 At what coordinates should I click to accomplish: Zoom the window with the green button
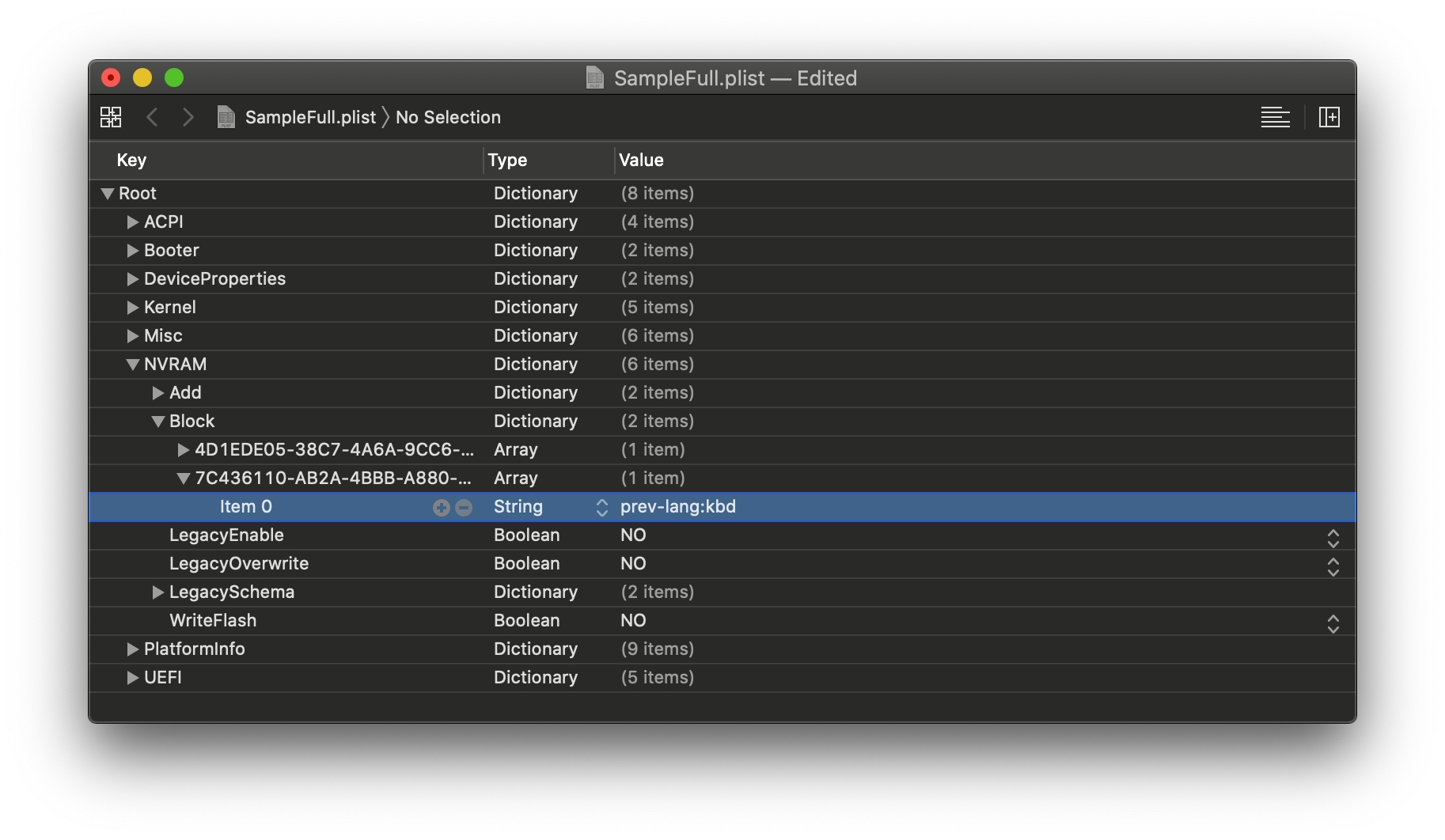174,78
